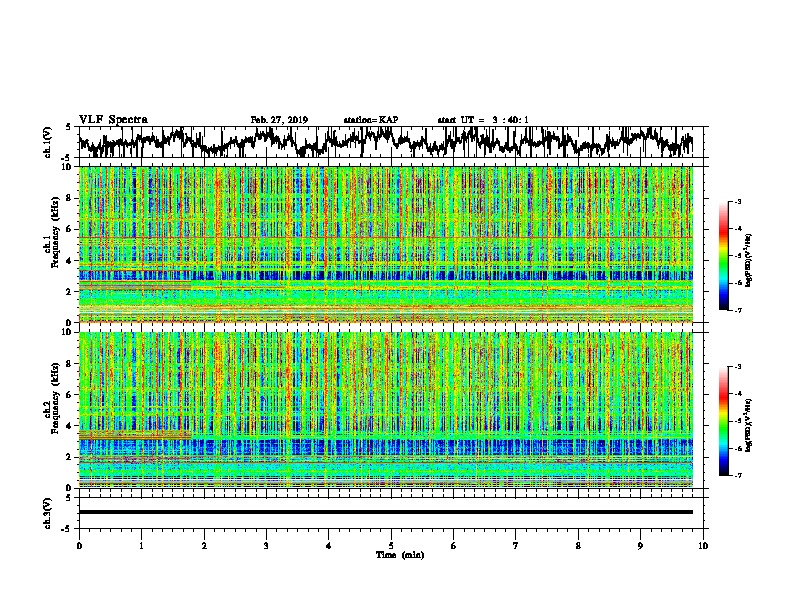Click time axis tick label "9"
792x612 pixels.
click(640, 546)
